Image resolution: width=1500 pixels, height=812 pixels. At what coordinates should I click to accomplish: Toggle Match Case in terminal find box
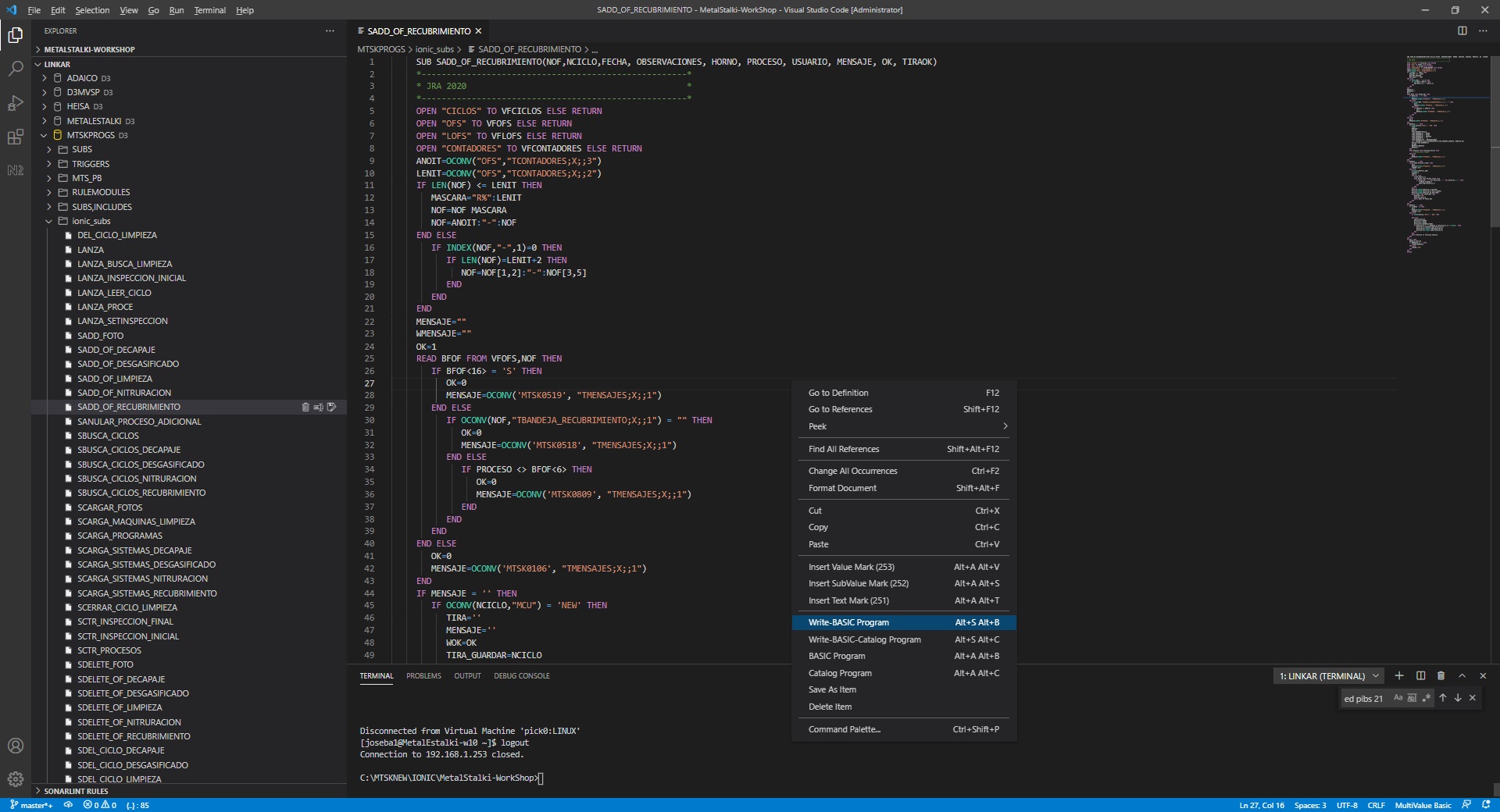(x=1398, y=698)
